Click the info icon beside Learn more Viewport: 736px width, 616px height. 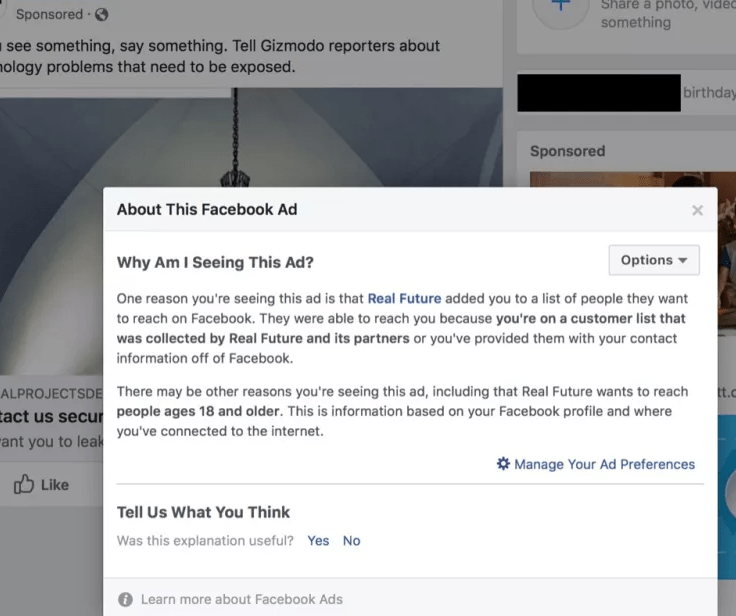(125, 600)
